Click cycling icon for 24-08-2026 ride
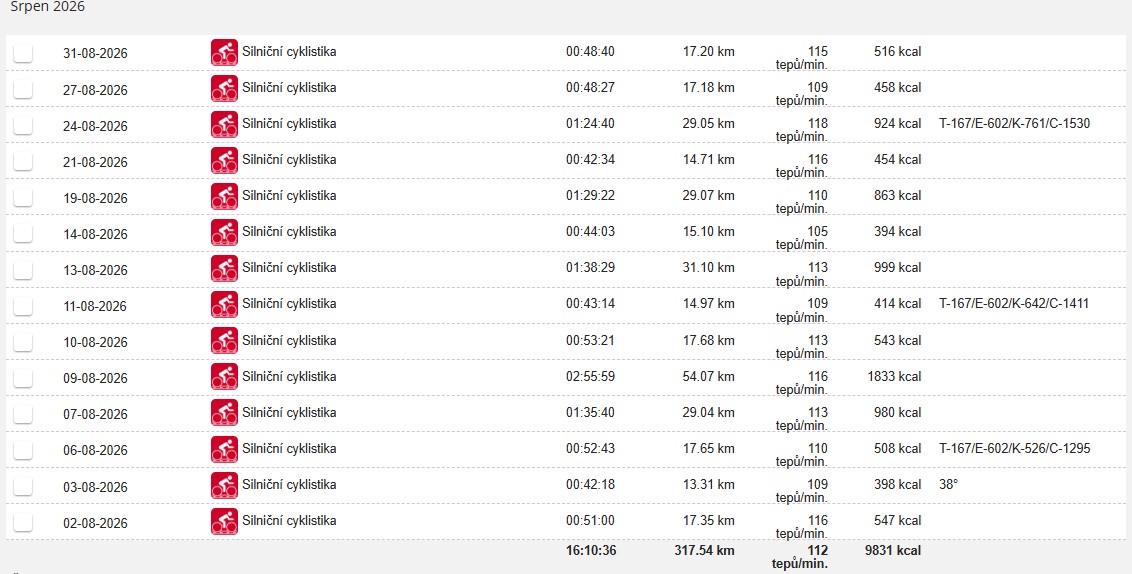The width and height of the screenshot is (1132, 574). (x=224, y=125)
